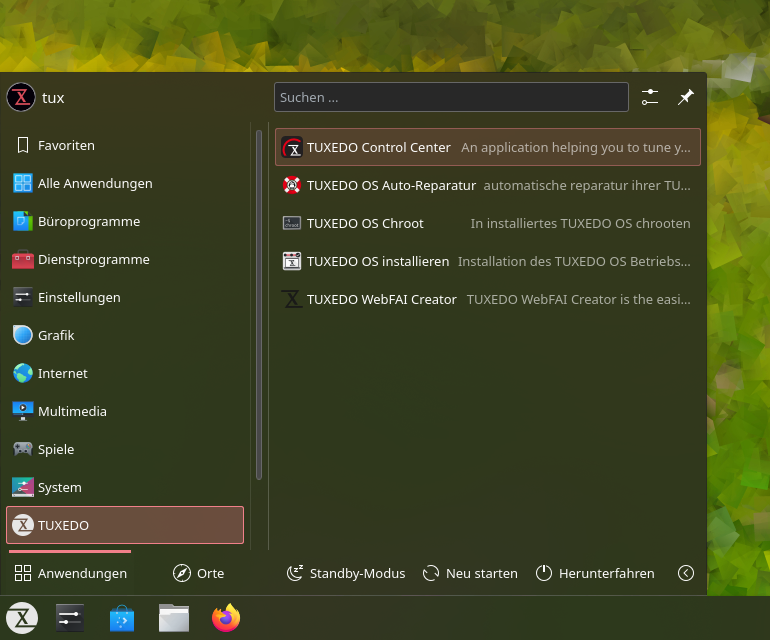This screenshot has width=770, height=640.
Task: Open the Spiele category
Action: (x=125, y=449)
